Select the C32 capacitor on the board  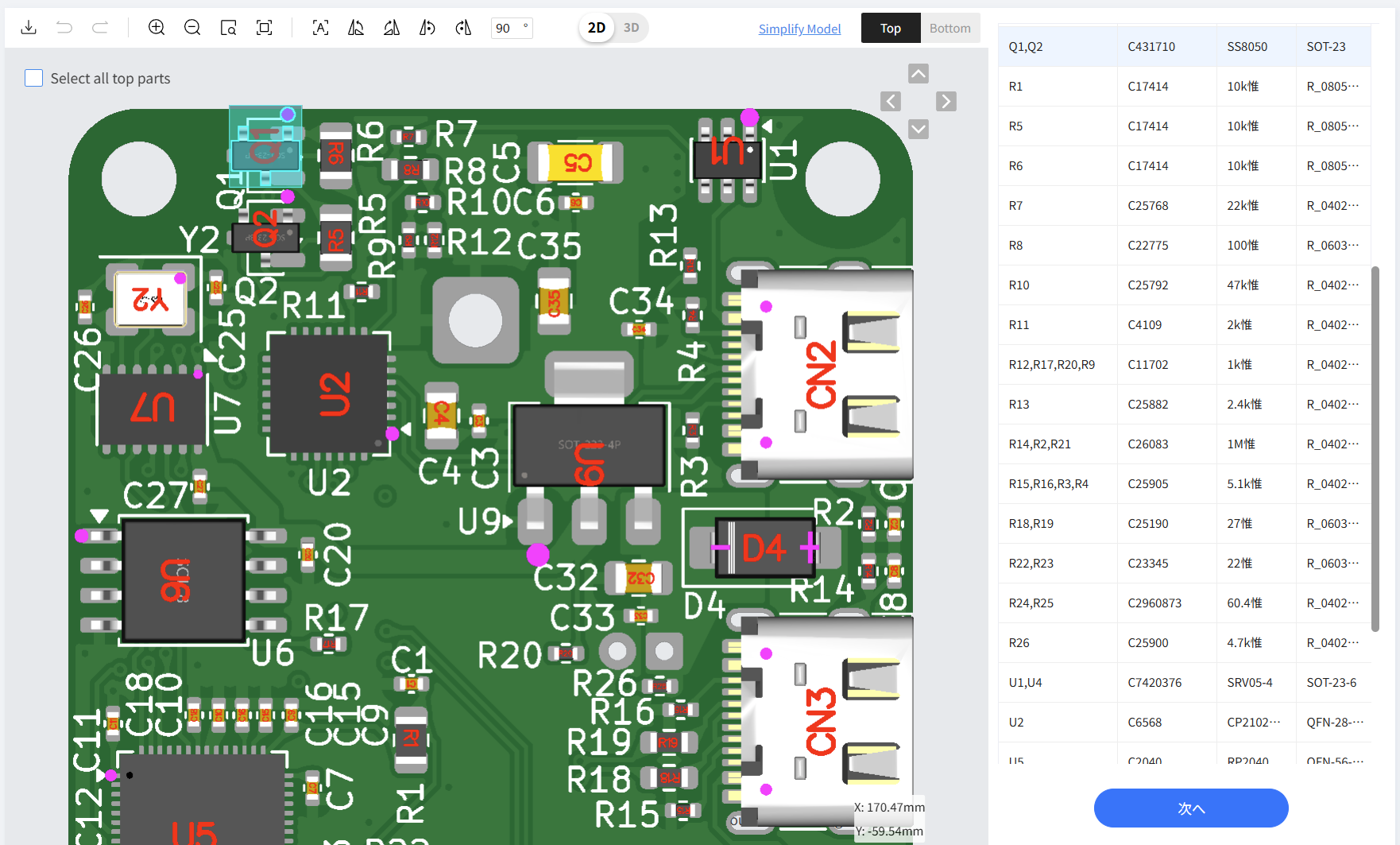pos(639,578)
